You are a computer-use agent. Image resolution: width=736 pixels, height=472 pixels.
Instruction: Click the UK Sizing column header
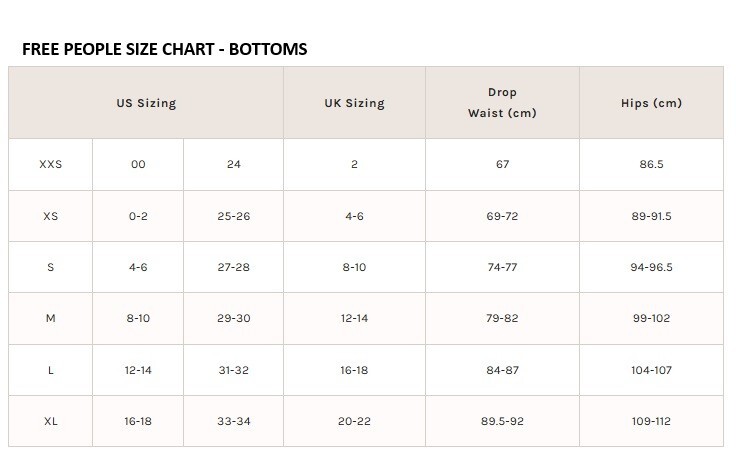354,103
